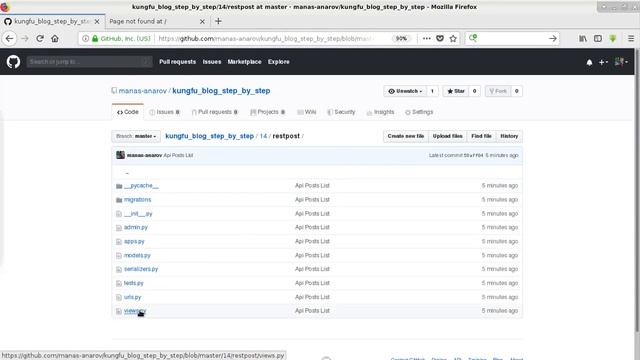Open the urls.py file
This screenshot has height=360, width=640.
[x=132, y=297]
